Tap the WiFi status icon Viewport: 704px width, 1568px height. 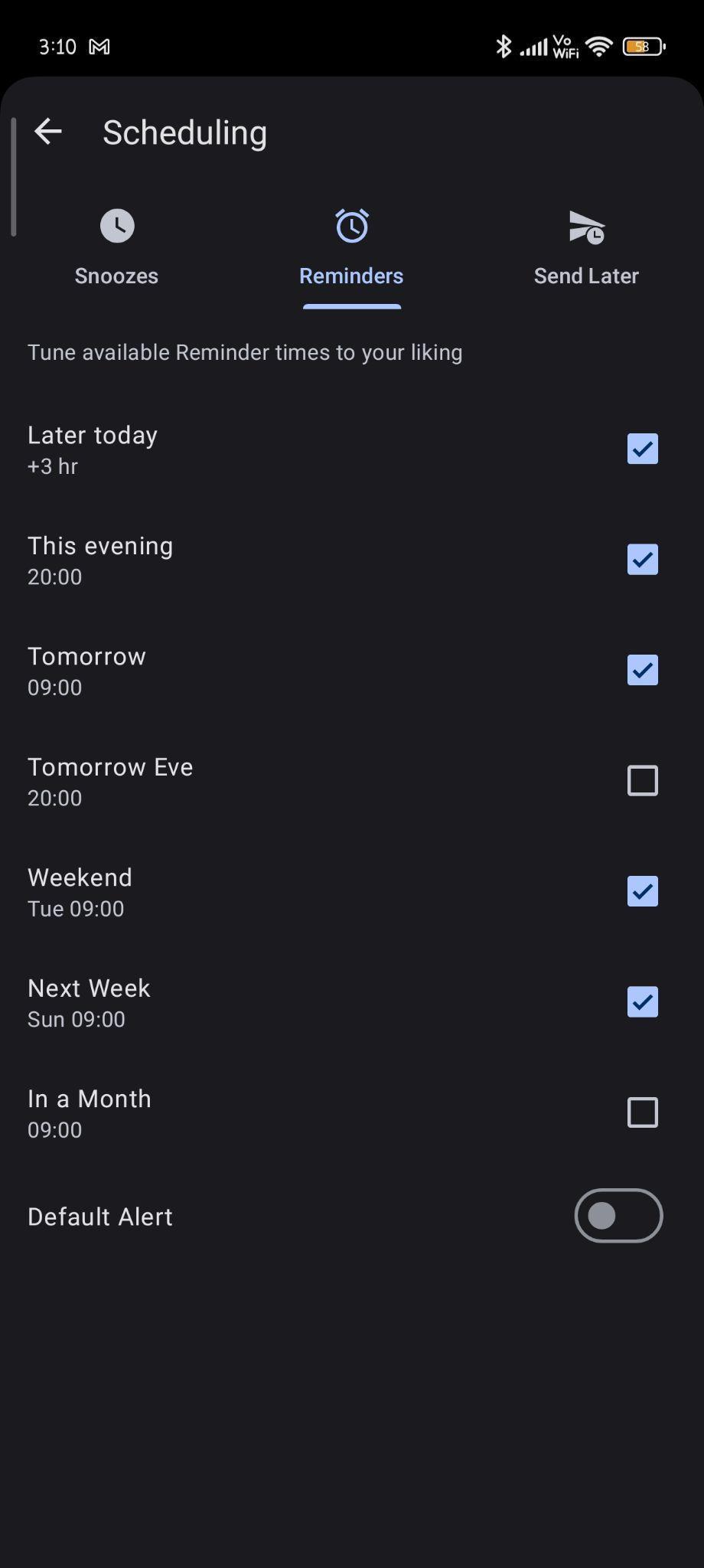click(x=598, y=47)
